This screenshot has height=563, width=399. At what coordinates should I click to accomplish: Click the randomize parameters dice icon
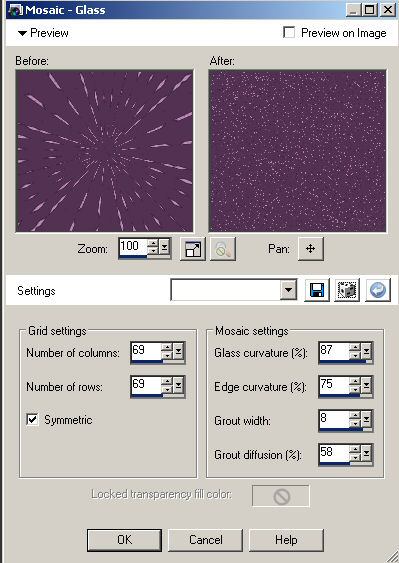tap(347, 290)
